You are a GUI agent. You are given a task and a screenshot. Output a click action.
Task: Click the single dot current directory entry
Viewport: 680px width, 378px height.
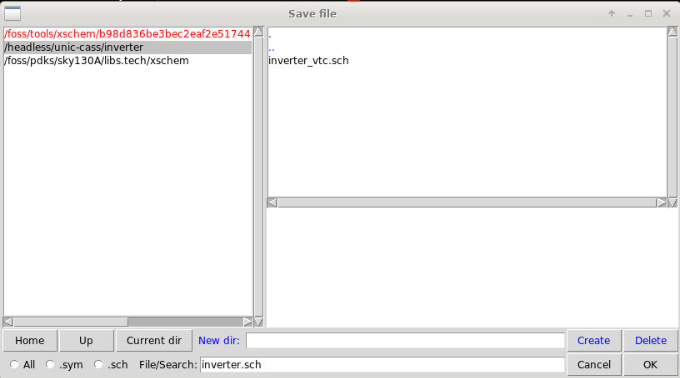click(x=270, y=36)
